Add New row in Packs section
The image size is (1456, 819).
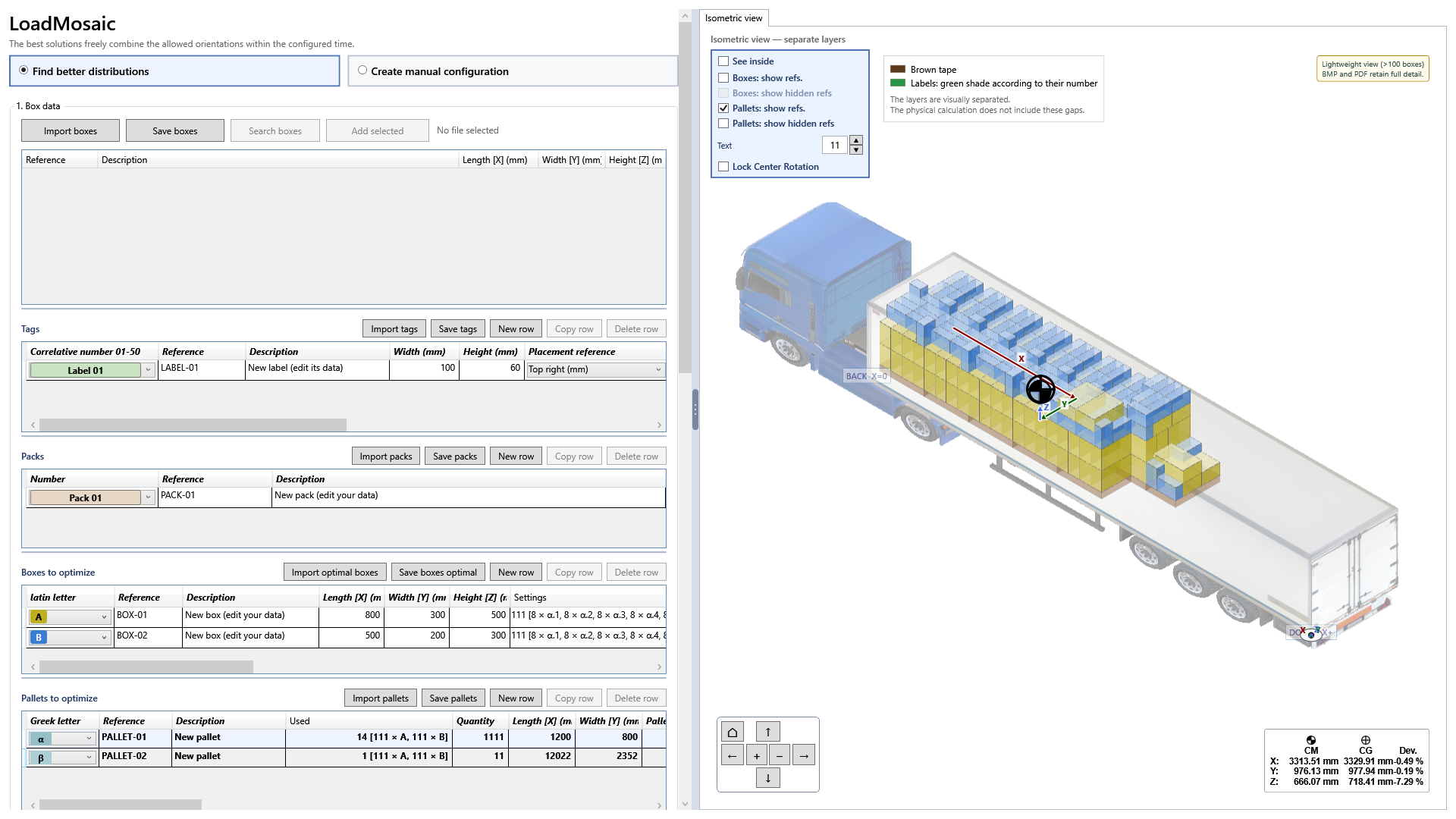tap(516, 456)
